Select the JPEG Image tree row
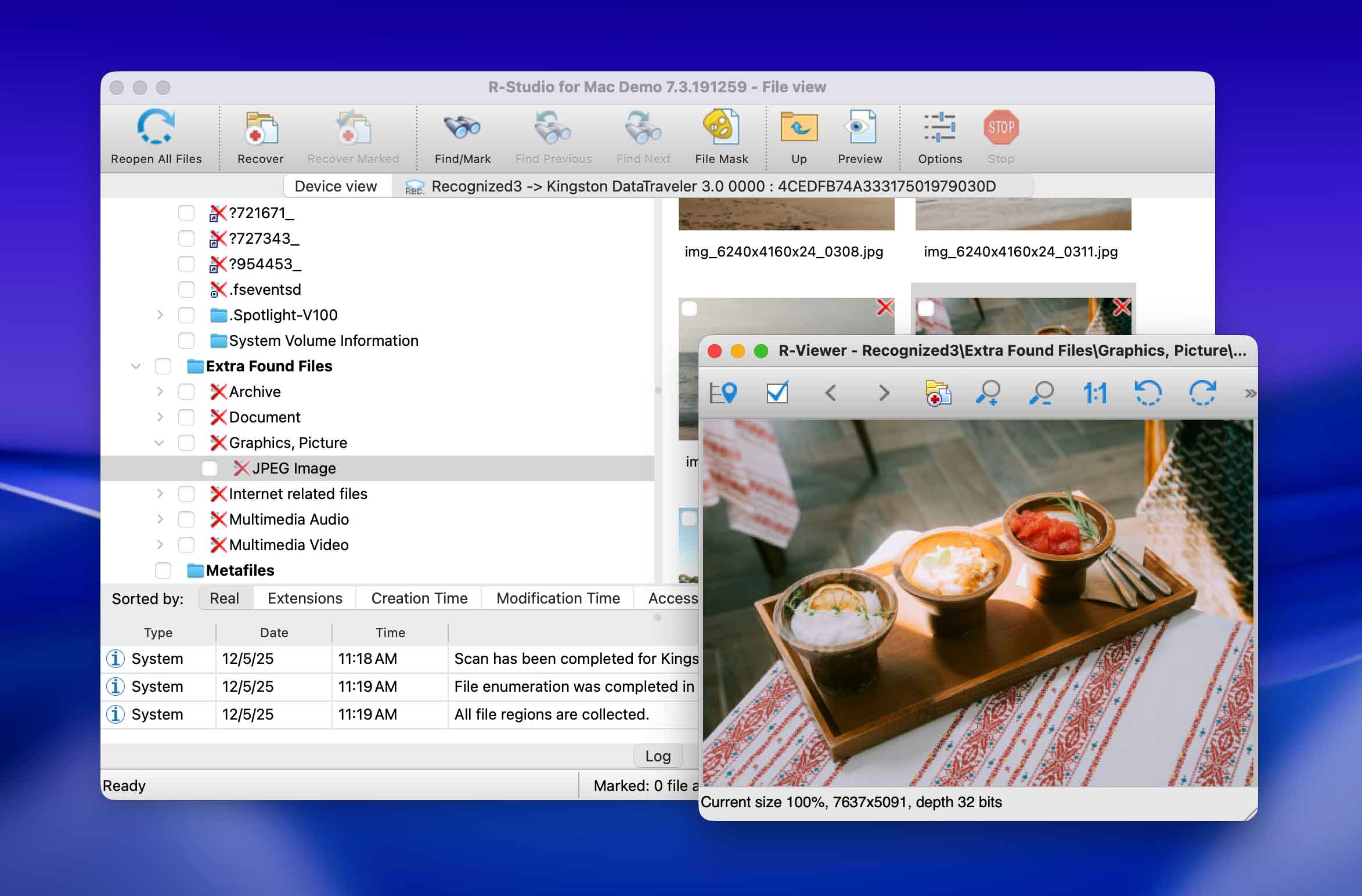 point(377,468)
